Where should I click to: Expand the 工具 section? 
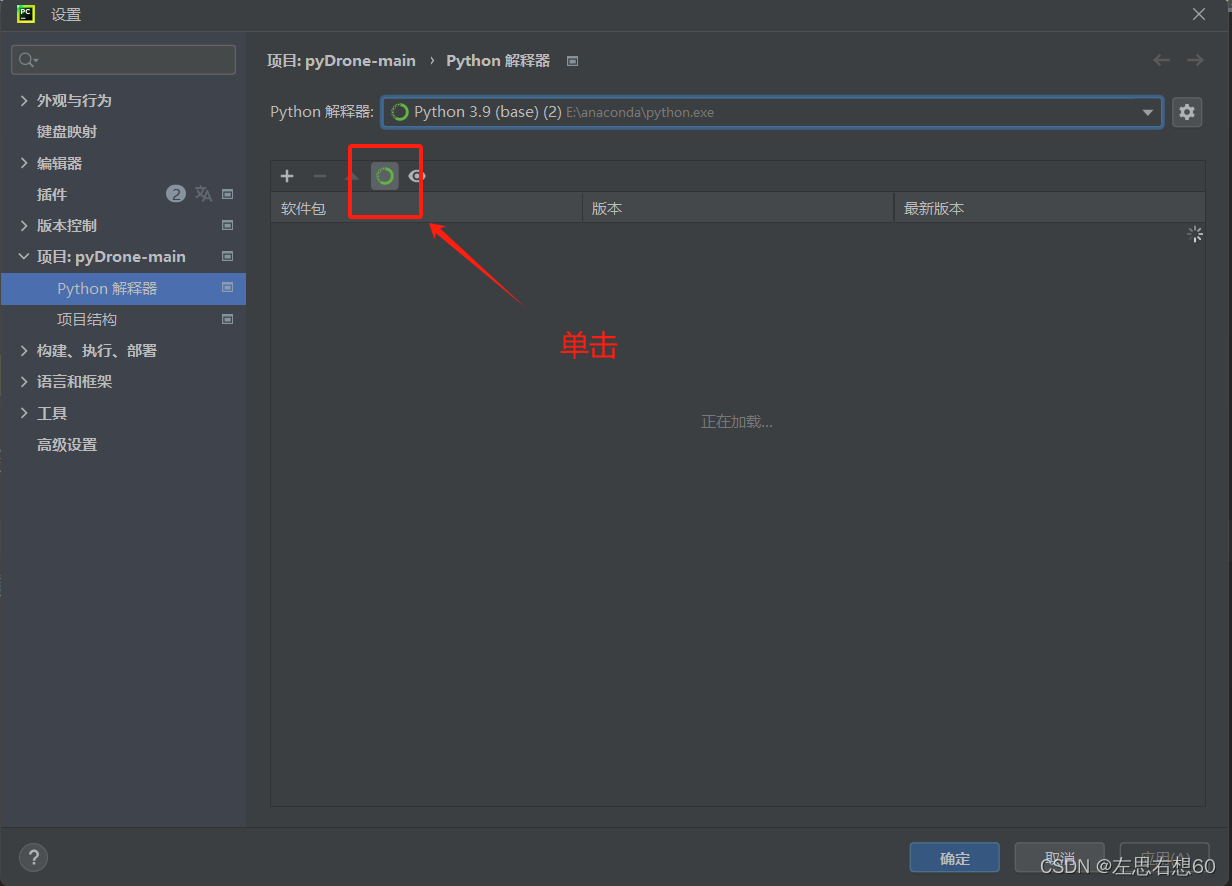point(24,413)
